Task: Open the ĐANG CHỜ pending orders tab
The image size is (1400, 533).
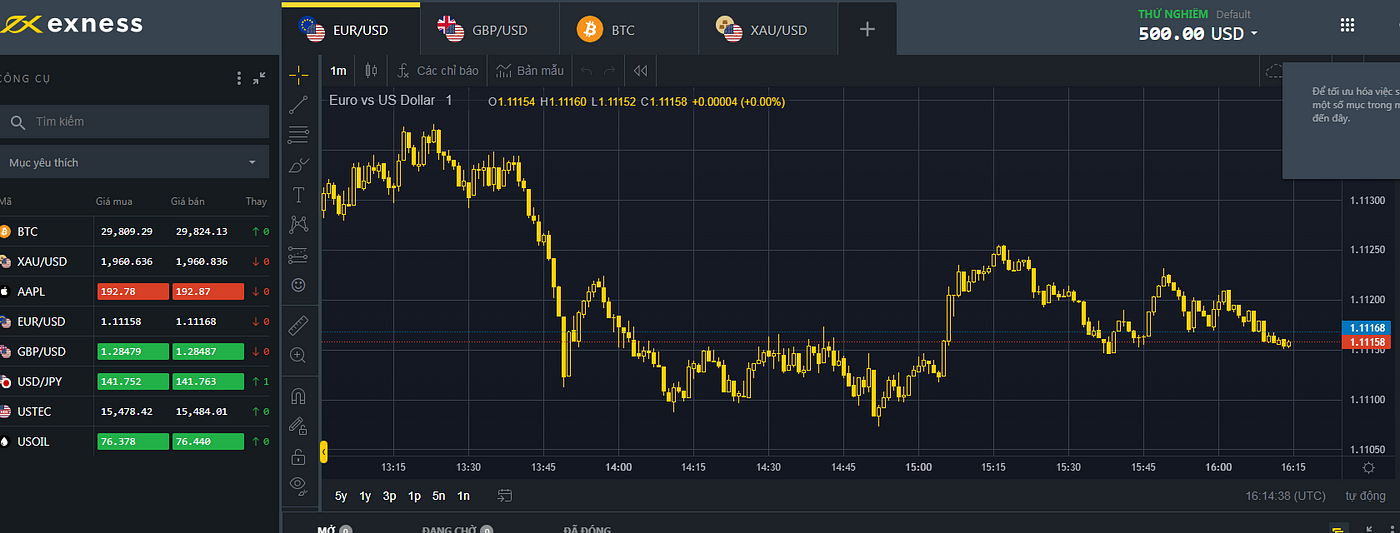Action: point(456,529)
